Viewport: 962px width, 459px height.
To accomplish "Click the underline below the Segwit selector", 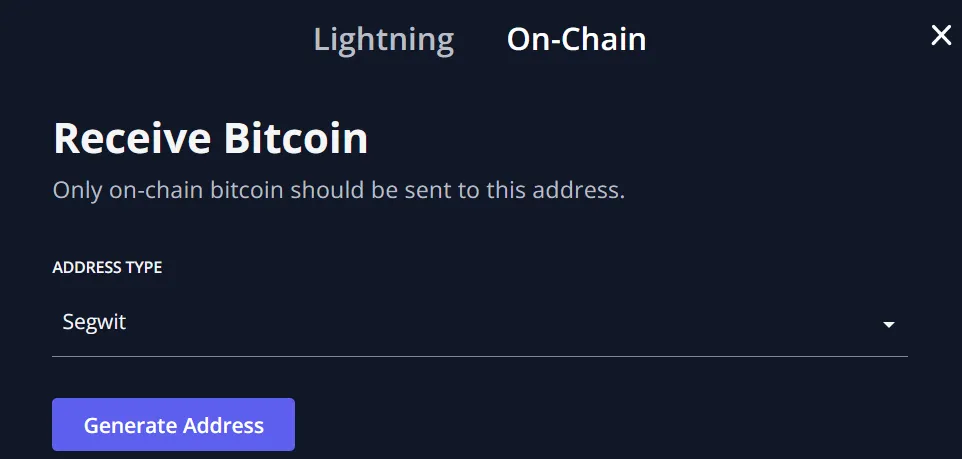I will [x=480, y=356].
